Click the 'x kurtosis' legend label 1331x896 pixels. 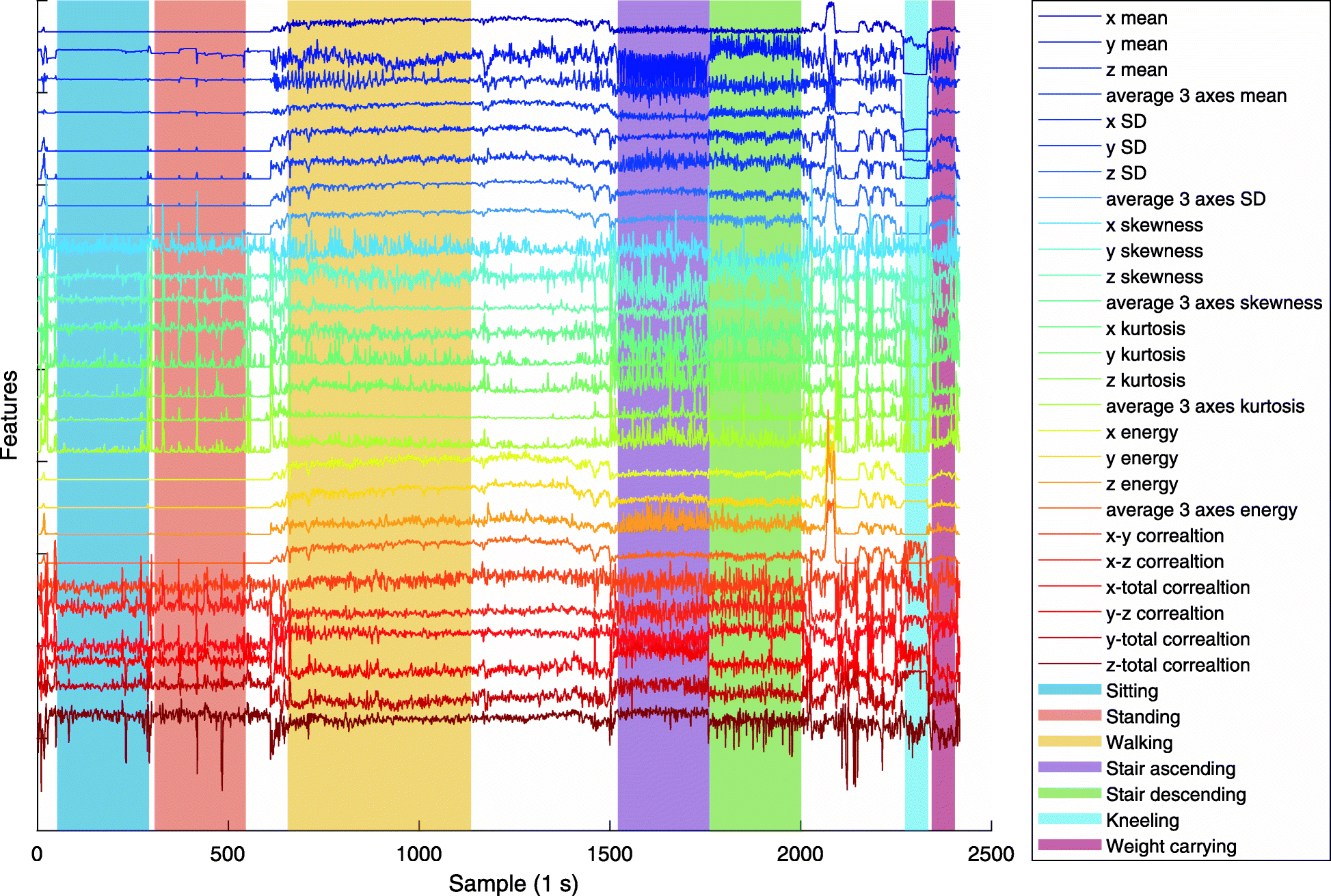pos(1145,329)
